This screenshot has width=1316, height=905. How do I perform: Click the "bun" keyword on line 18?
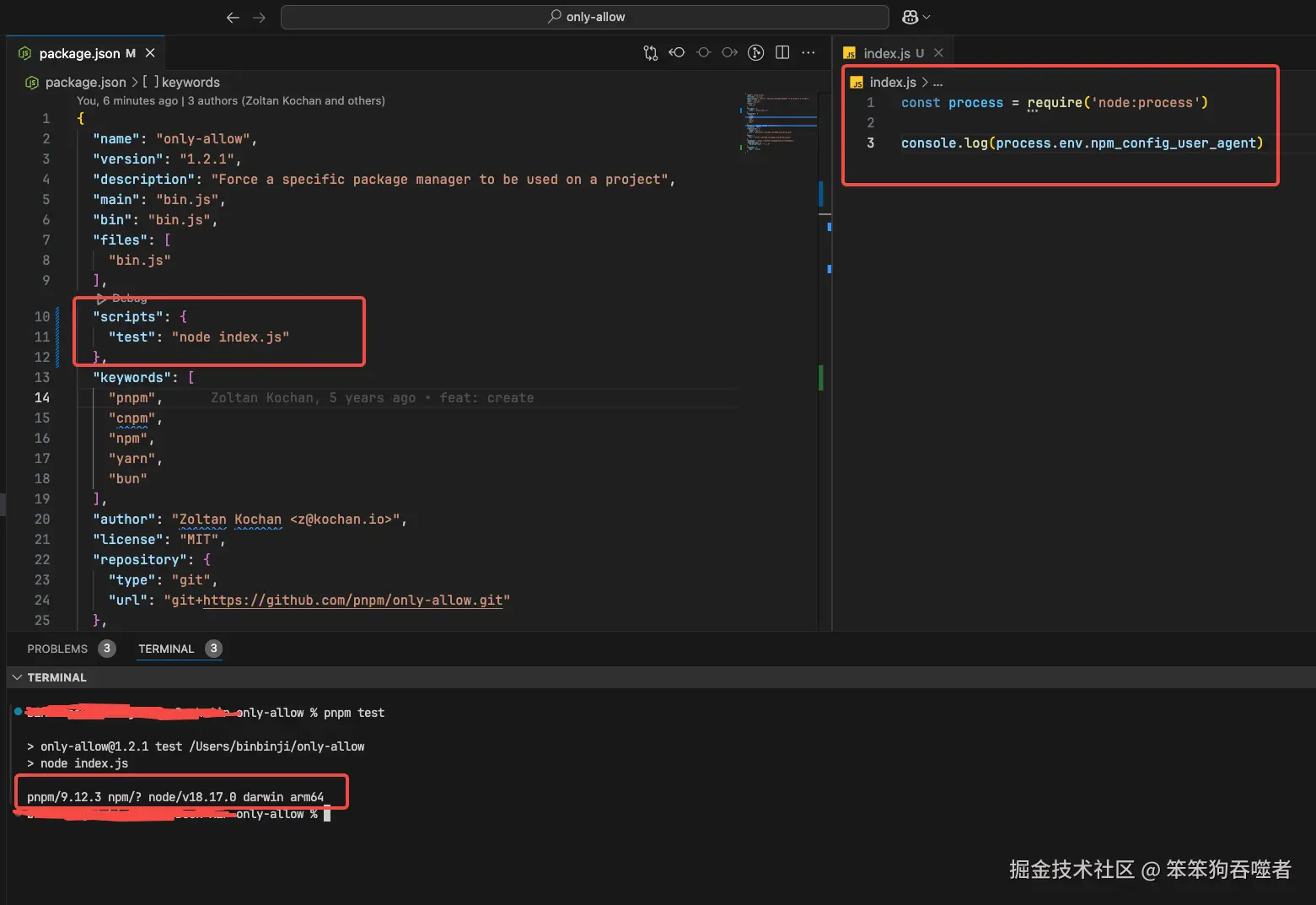coord(127,479)
